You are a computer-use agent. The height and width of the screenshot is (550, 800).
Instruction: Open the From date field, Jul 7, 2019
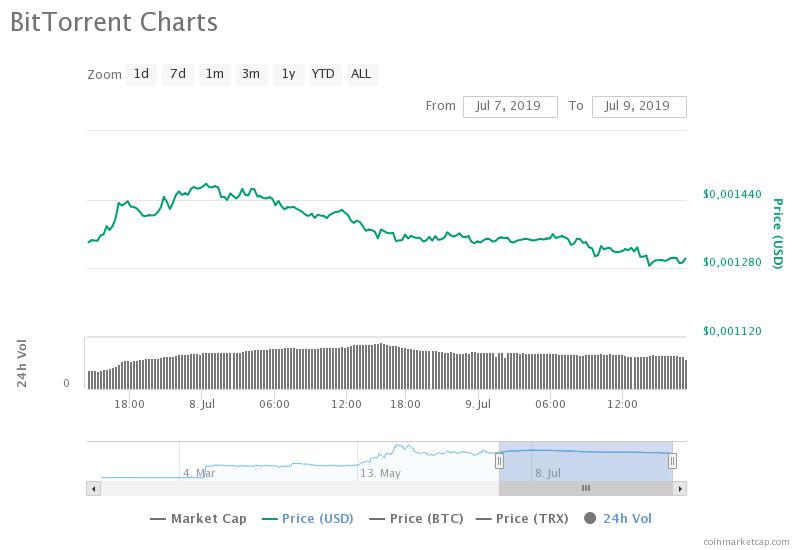point(510,106)
